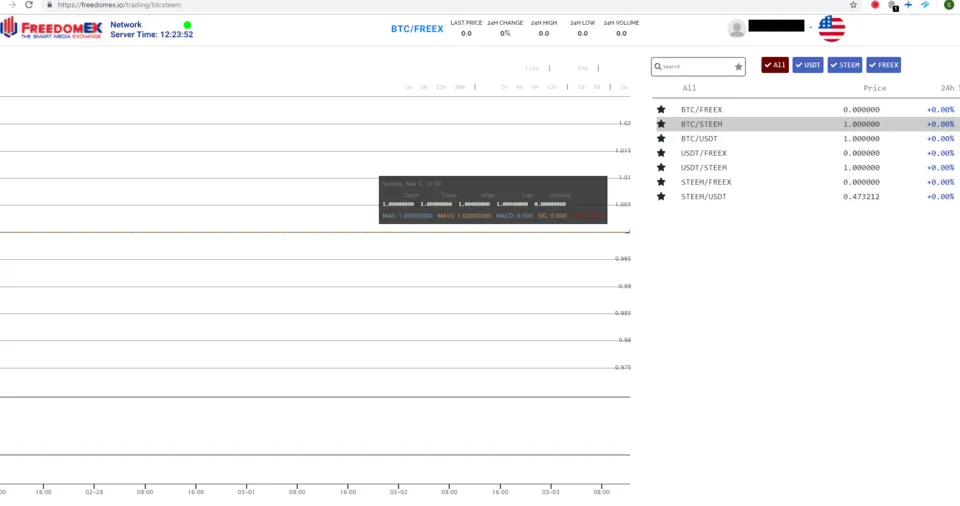The height and width of the screenshot is (506, 960).
Task: Open the red circular browser extension icon
Action: [x=876, y=4]
